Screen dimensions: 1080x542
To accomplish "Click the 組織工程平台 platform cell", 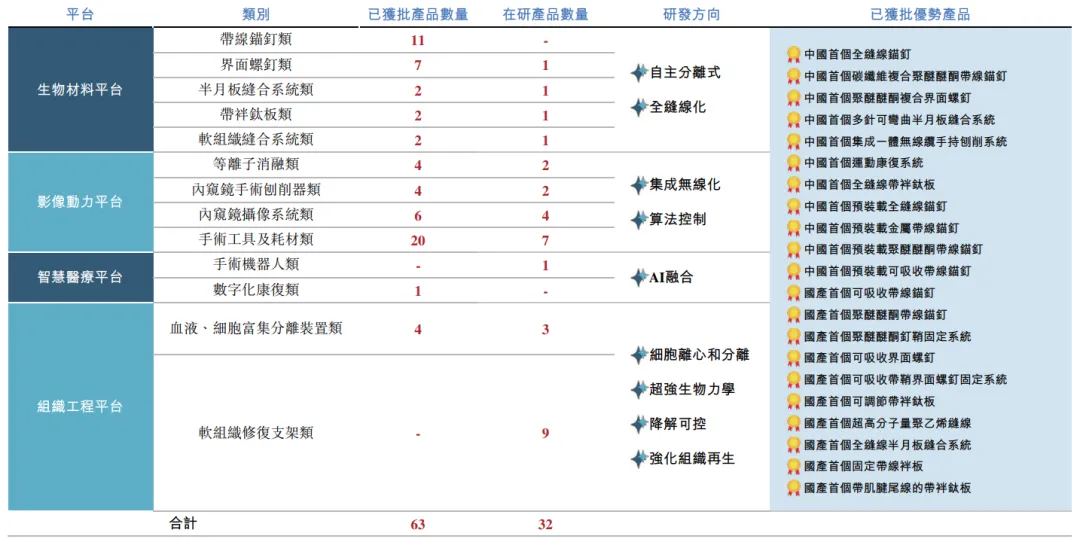I will pyautogui.click(x=80, y=407).
